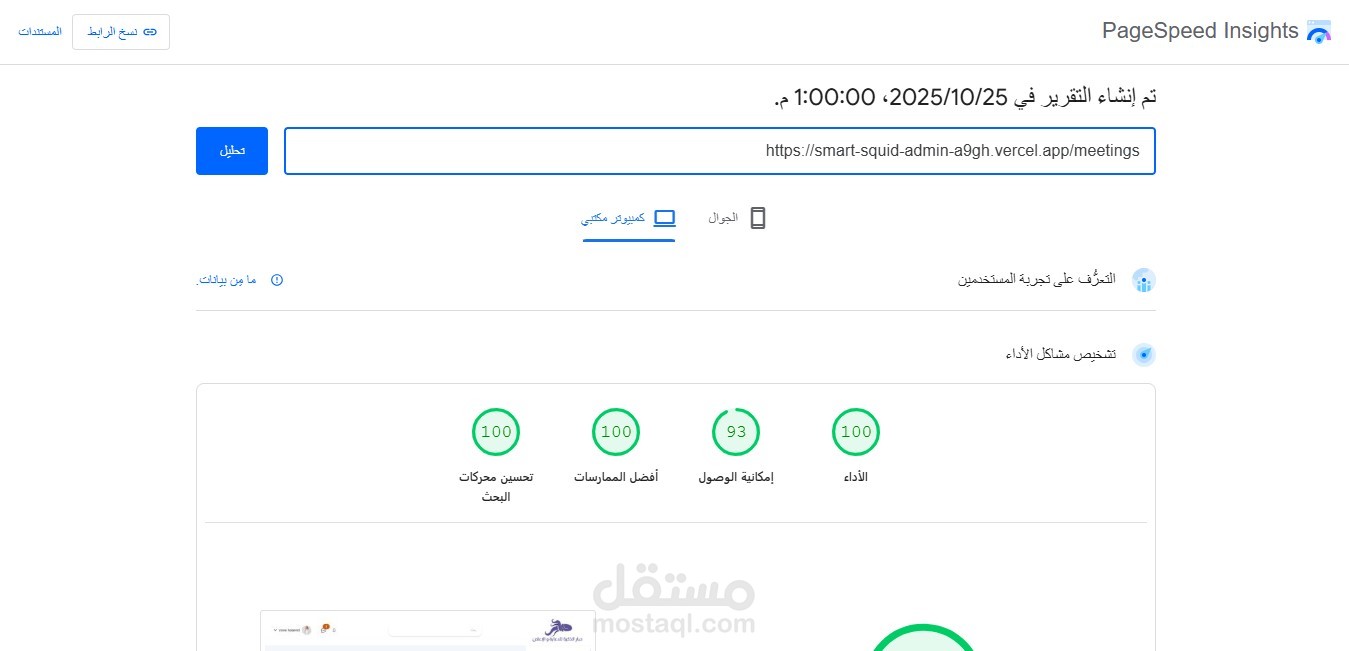Select the كمبيوتر مكتبي desktop tab
The image size is (1349, 651).
(x=629, y=218)
